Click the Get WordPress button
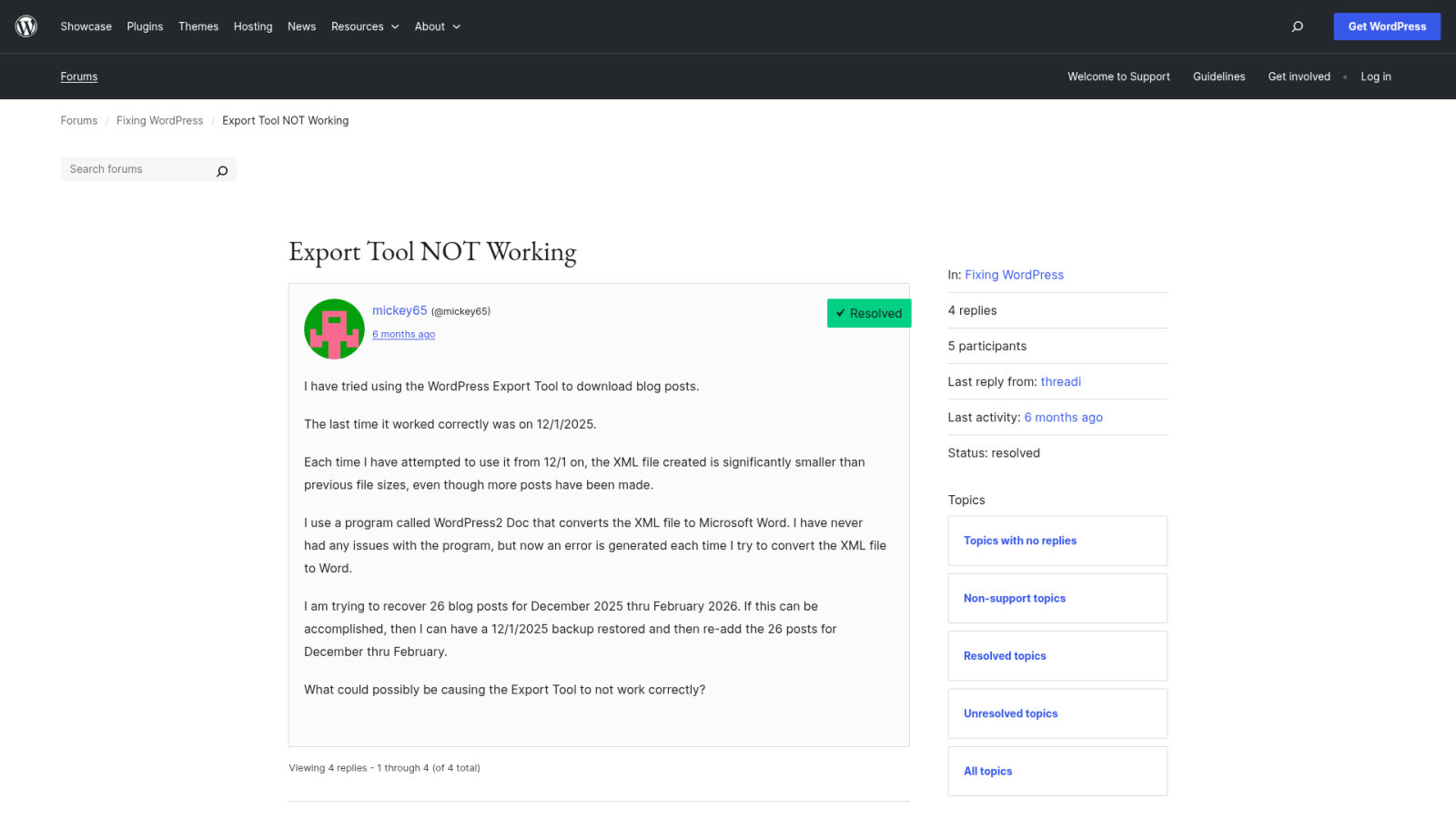 pos(1387,26)
